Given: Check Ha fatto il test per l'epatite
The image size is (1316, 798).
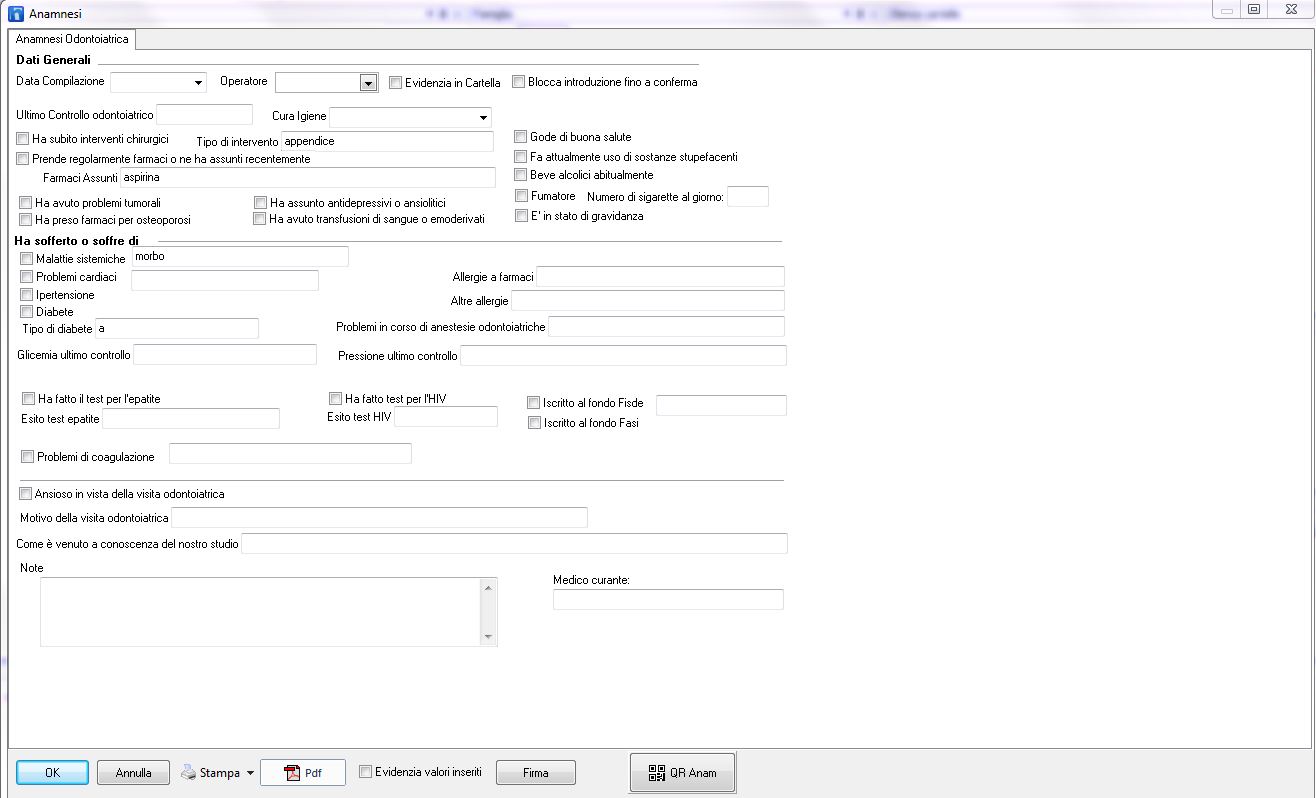Looking at the screenshot, I should tap(28, 399).
